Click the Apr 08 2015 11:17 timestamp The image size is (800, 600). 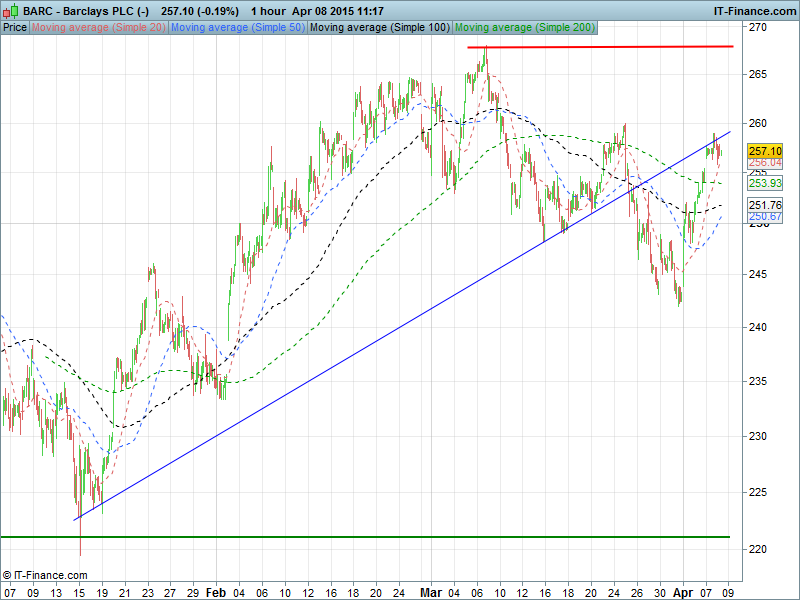pos(346,10)
